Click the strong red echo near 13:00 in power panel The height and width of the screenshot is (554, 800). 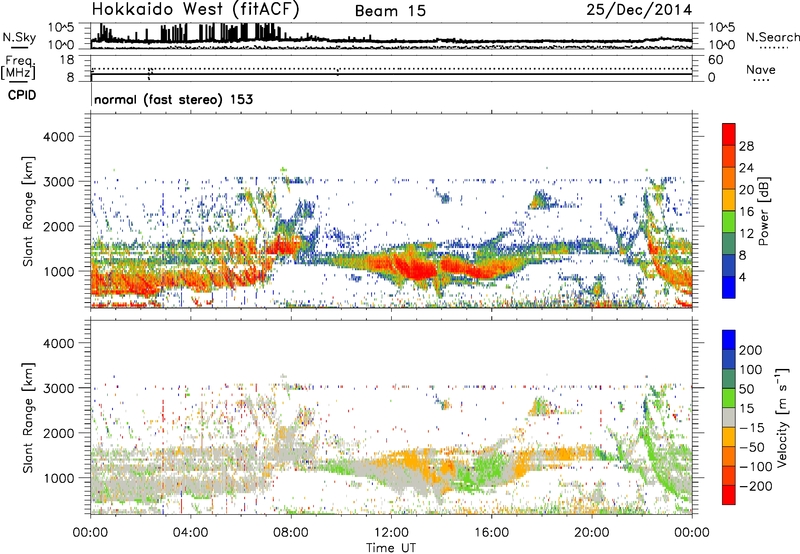point(416,268)
